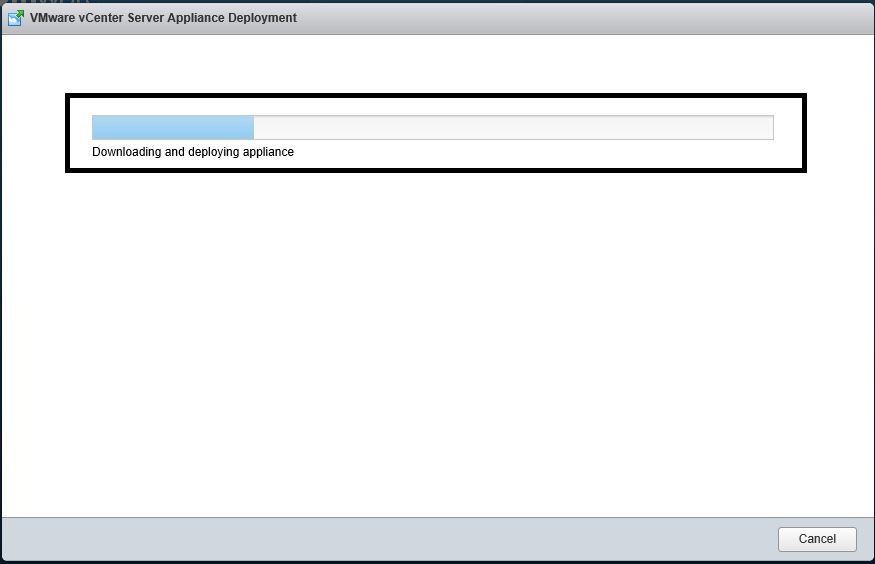Select the 'Downloading and deploying appliance' status text

pos(193,152)
